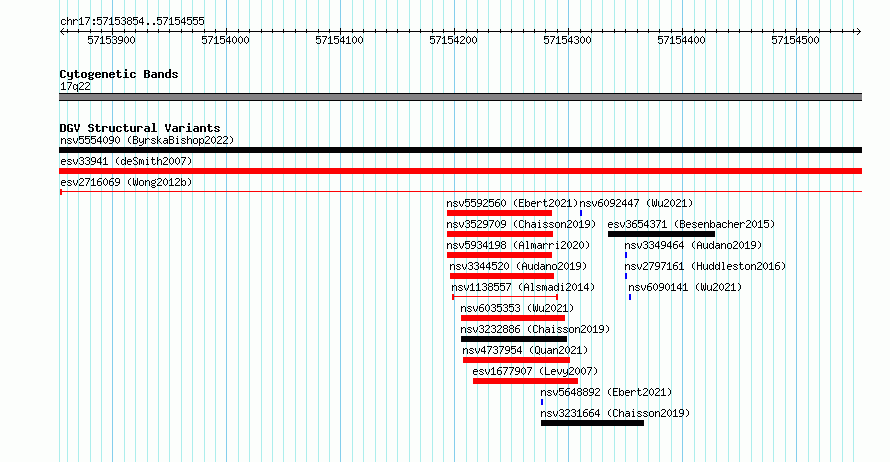Click the nsv5554090 (ByrskaBishop2022) label

[x=147, y=140]
